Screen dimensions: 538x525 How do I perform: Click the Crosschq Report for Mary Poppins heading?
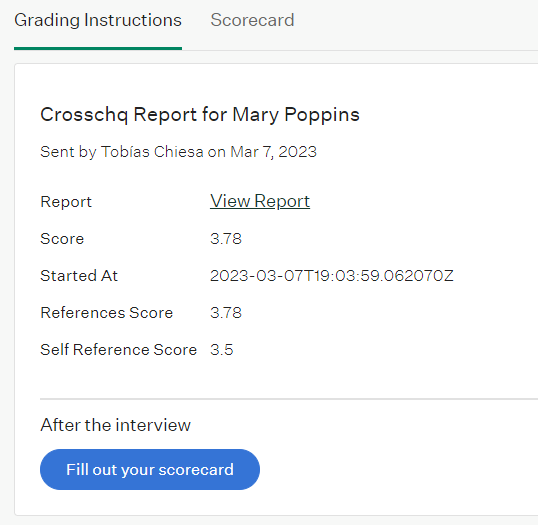tap(200, 114)
